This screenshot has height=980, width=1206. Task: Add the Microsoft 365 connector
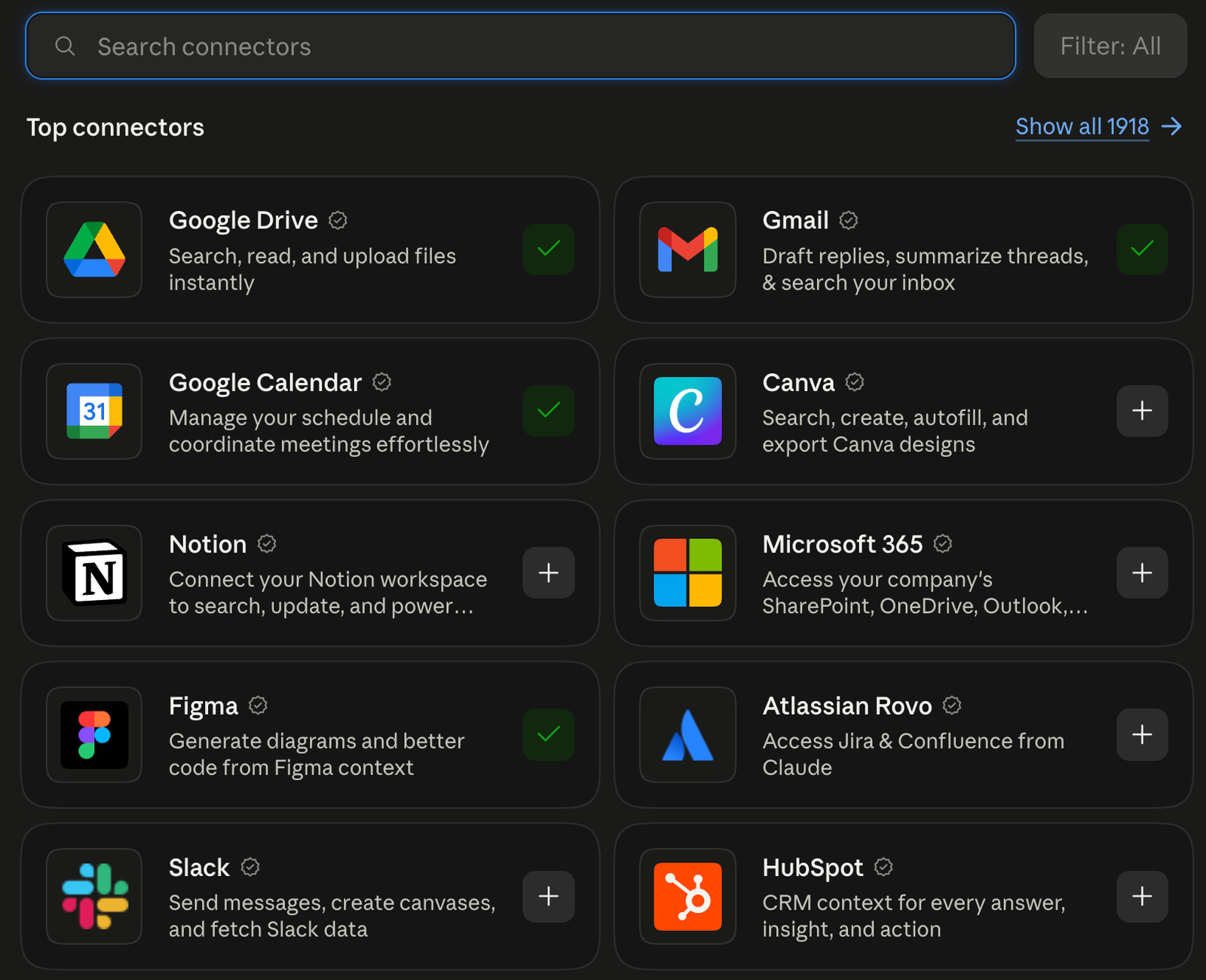(x=1143, y=573)
